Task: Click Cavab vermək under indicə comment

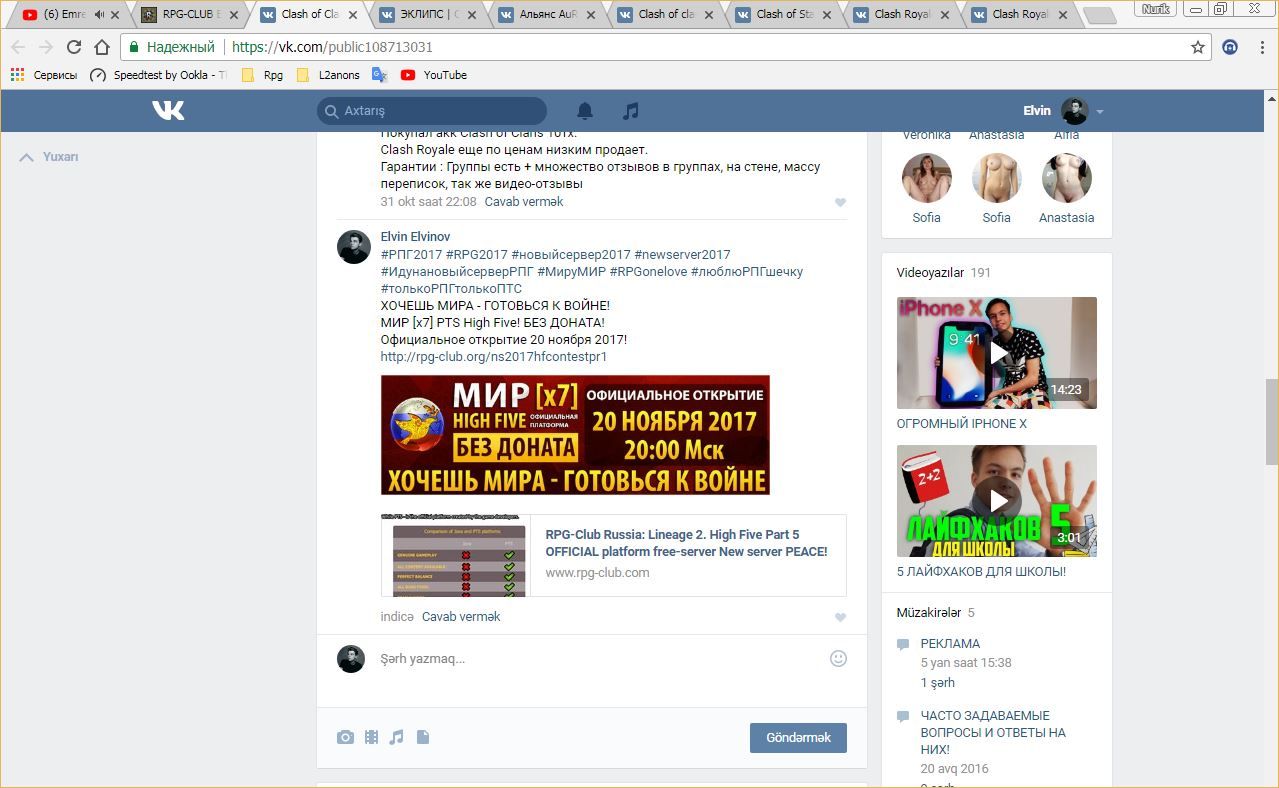Action: click(461, 616)
